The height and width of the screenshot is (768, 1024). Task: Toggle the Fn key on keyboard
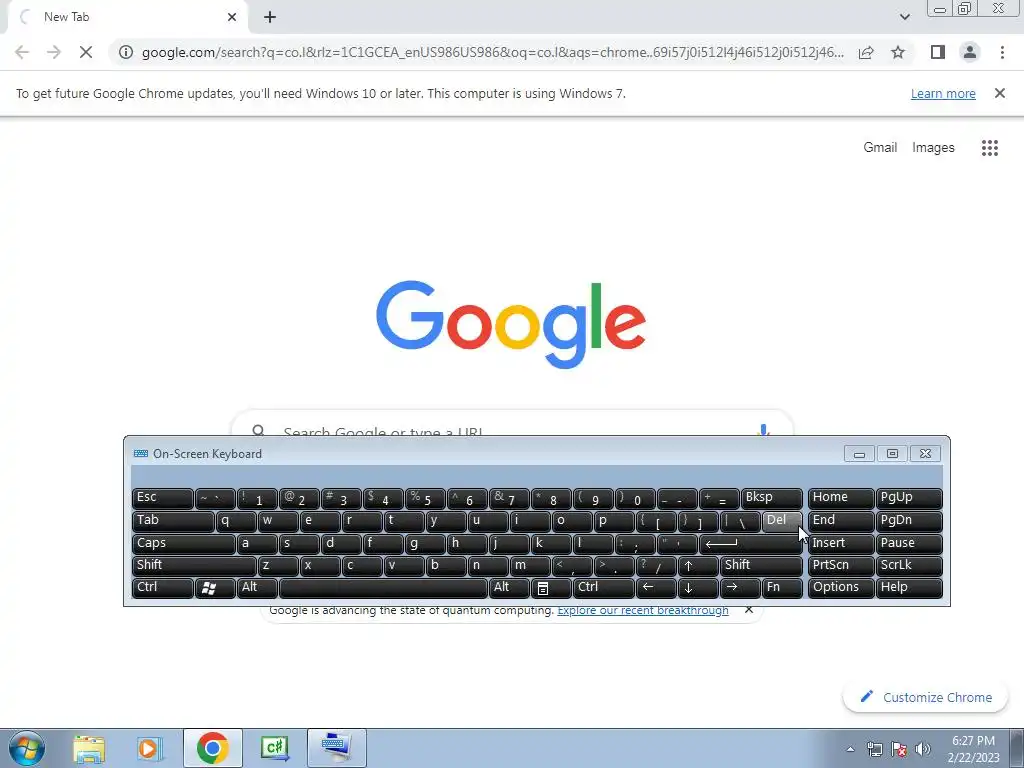click(782, 588)
